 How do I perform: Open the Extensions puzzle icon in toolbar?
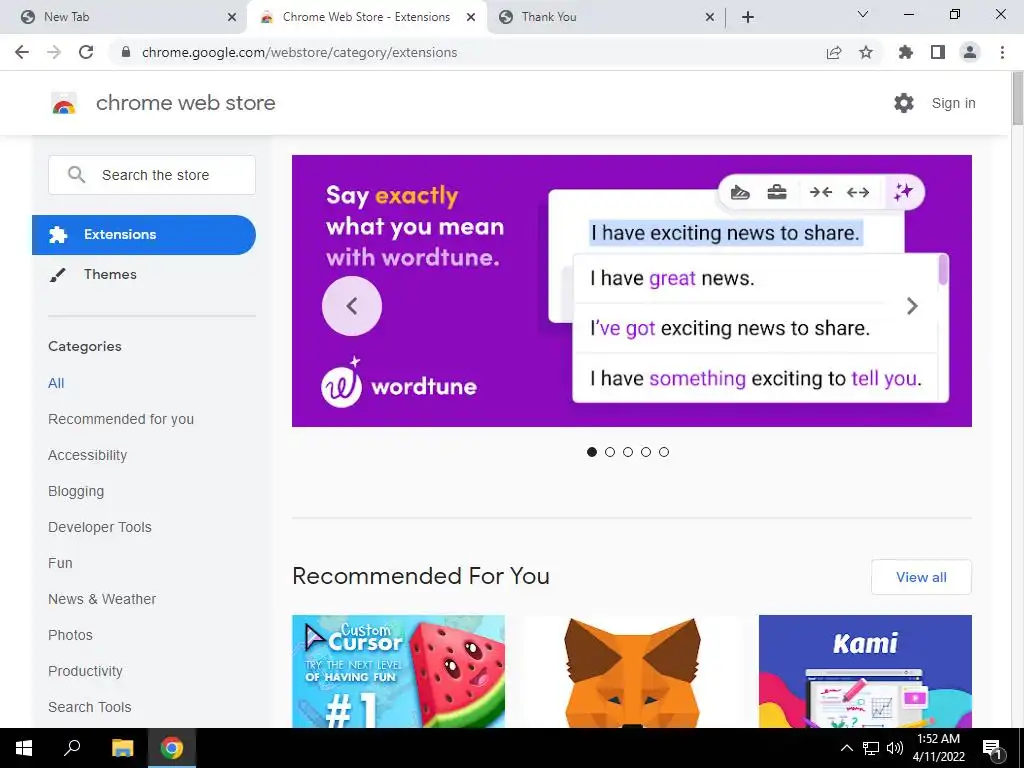point(905,52)
